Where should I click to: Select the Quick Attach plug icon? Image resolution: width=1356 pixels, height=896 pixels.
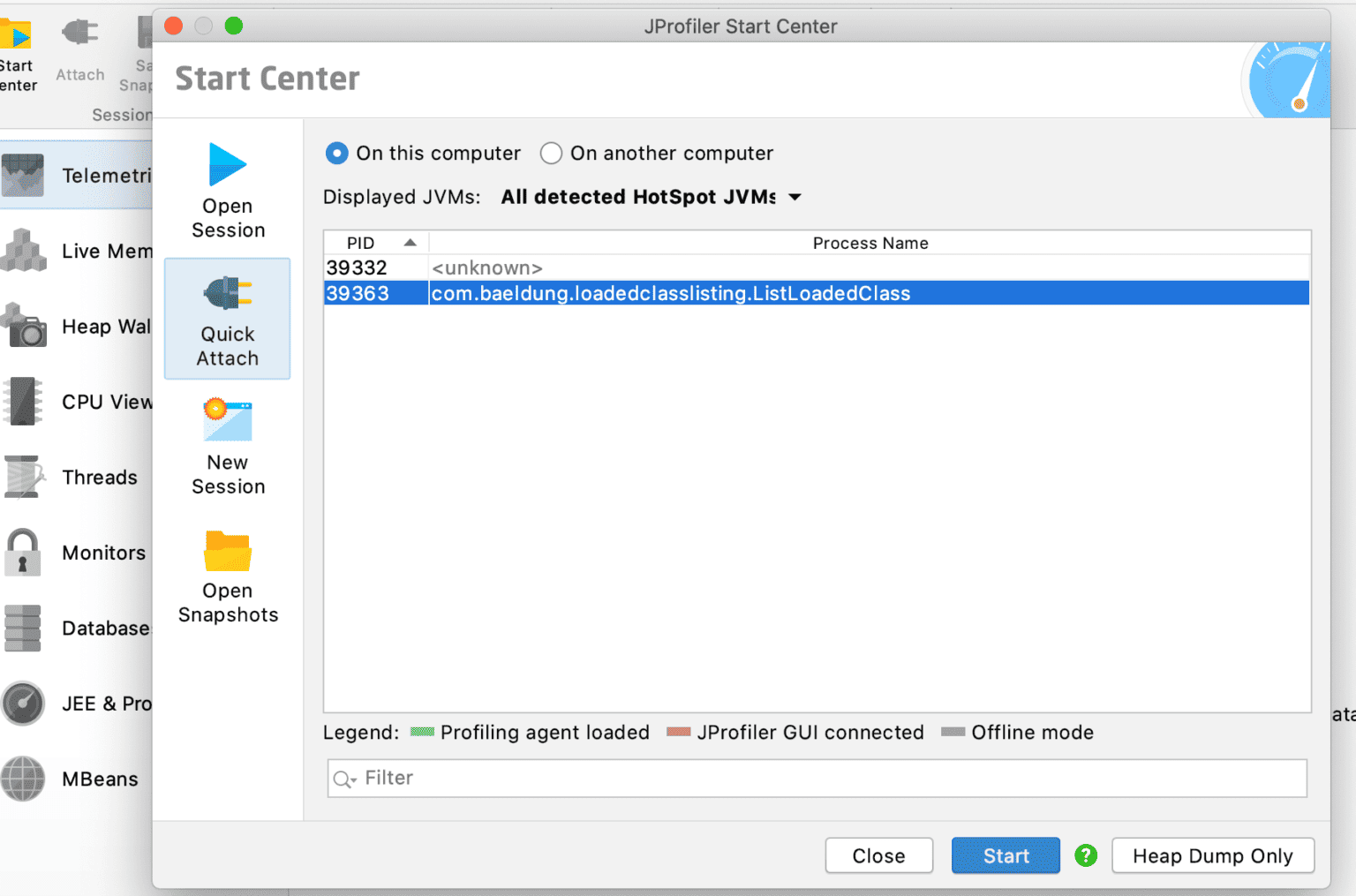tap(227, 293)
